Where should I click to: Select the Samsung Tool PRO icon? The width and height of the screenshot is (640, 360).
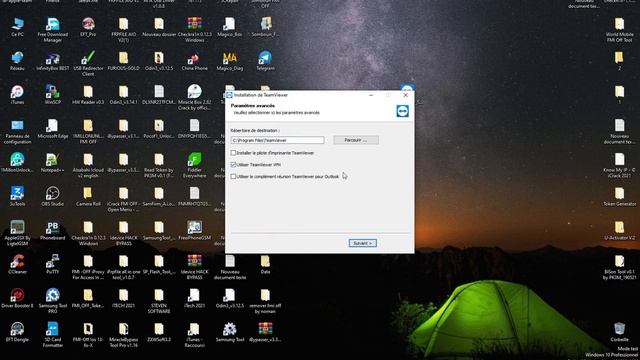click(53, 301)
